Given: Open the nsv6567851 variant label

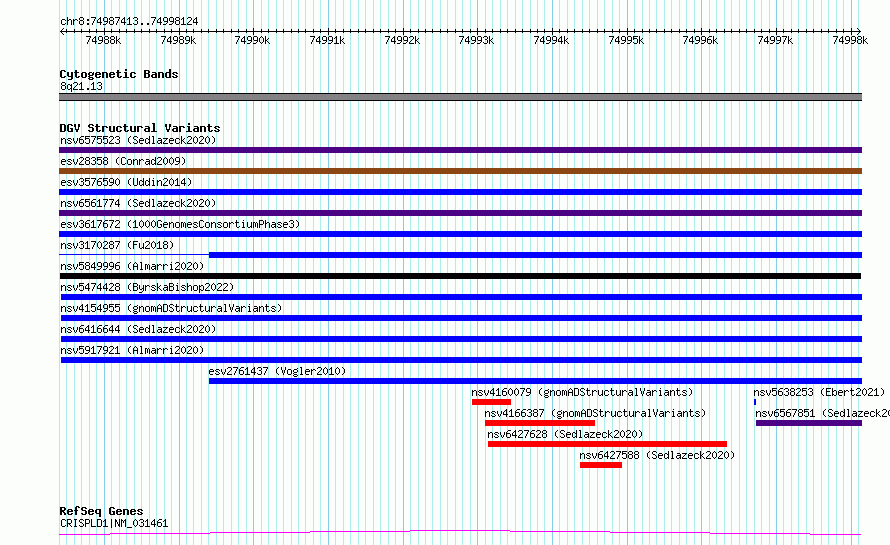Looking at the screenshot, I should pos(822,413).
